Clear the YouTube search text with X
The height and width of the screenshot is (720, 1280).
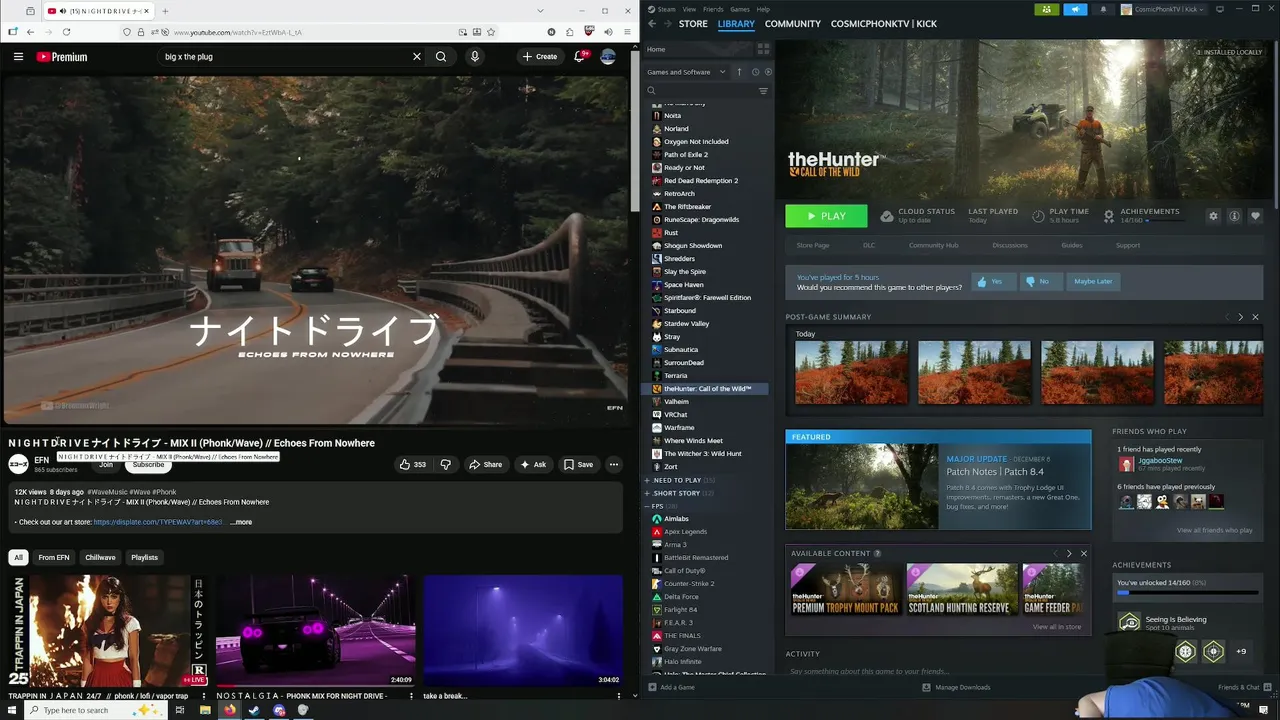[x=417, y=57]
